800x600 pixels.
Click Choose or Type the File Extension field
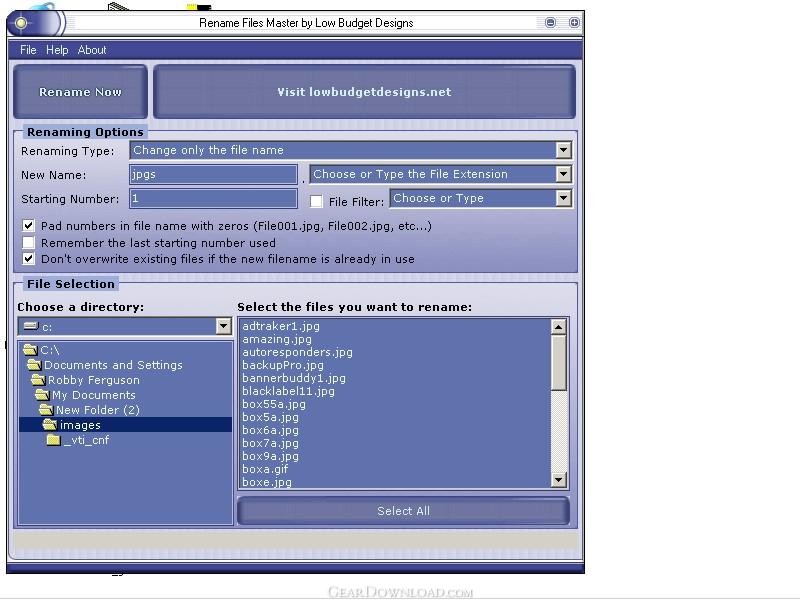[441, 174]
